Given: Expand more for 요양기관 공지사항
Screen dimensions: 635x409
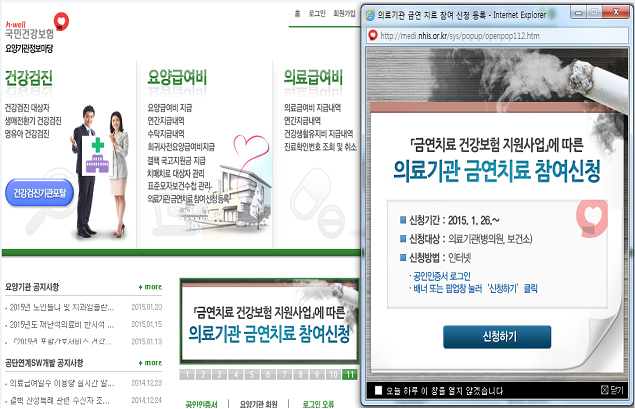Looking at the screenshot, I should pyautogui.click(x=151, y=285).
